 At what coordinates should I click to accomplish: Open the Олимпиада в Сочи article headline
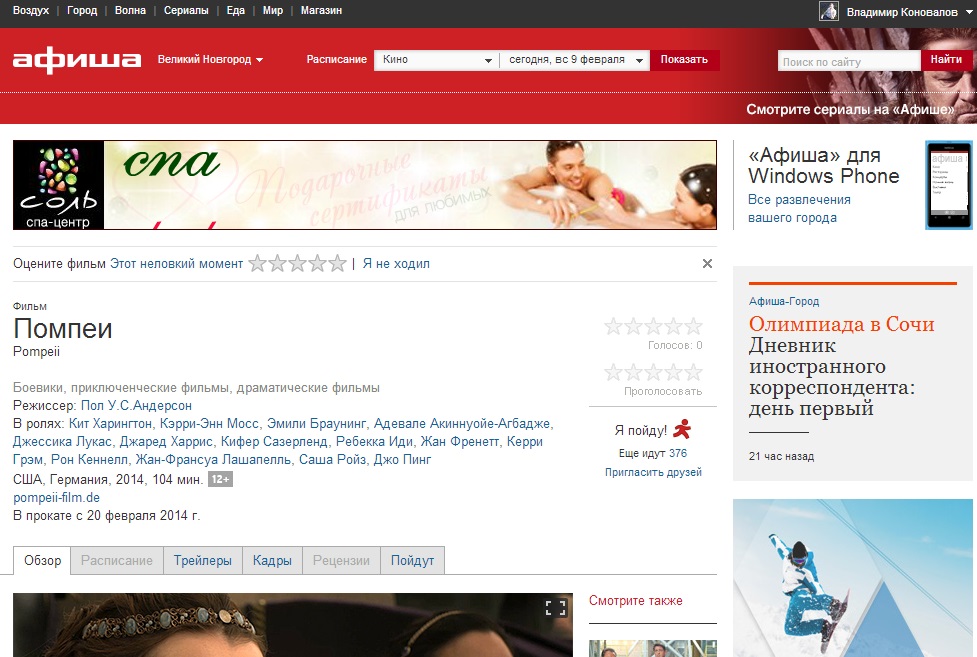(841, 324)
